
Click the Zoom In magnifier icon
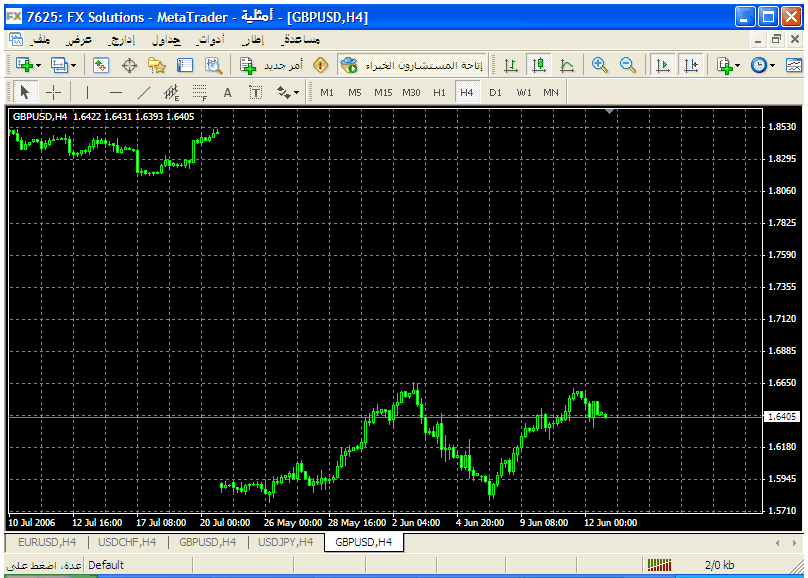tap(600, 65)
